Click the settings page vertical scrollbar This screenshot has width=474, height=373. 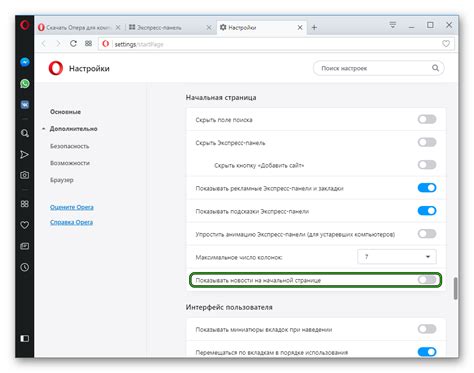(x=455, y=288)
